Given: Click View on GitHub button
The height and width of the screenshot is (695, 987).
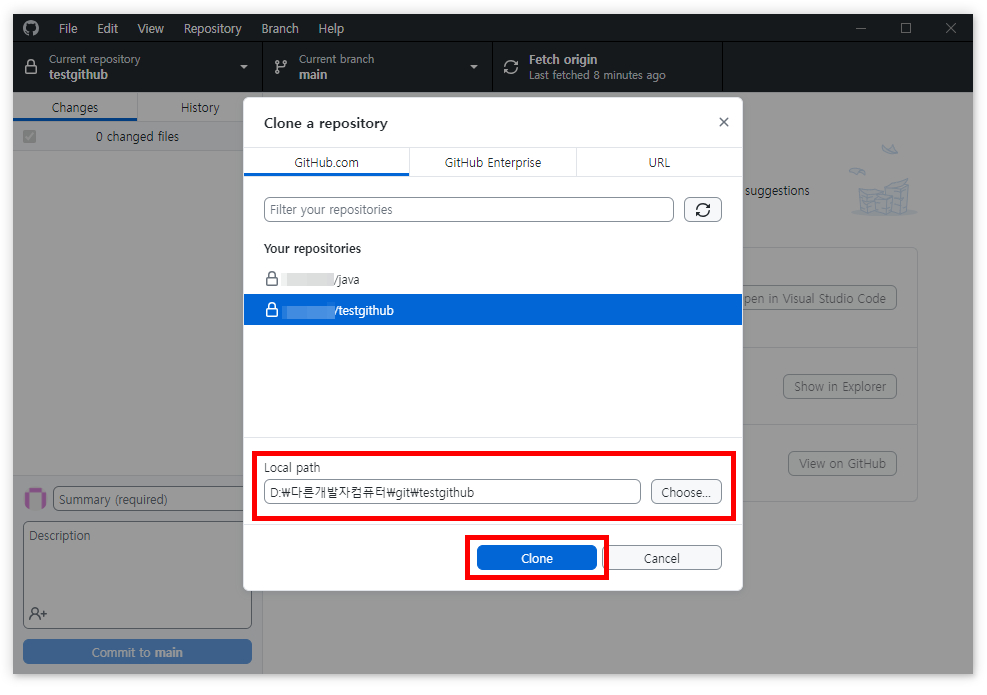Looking at the screenshot, I should pos(842,463).
